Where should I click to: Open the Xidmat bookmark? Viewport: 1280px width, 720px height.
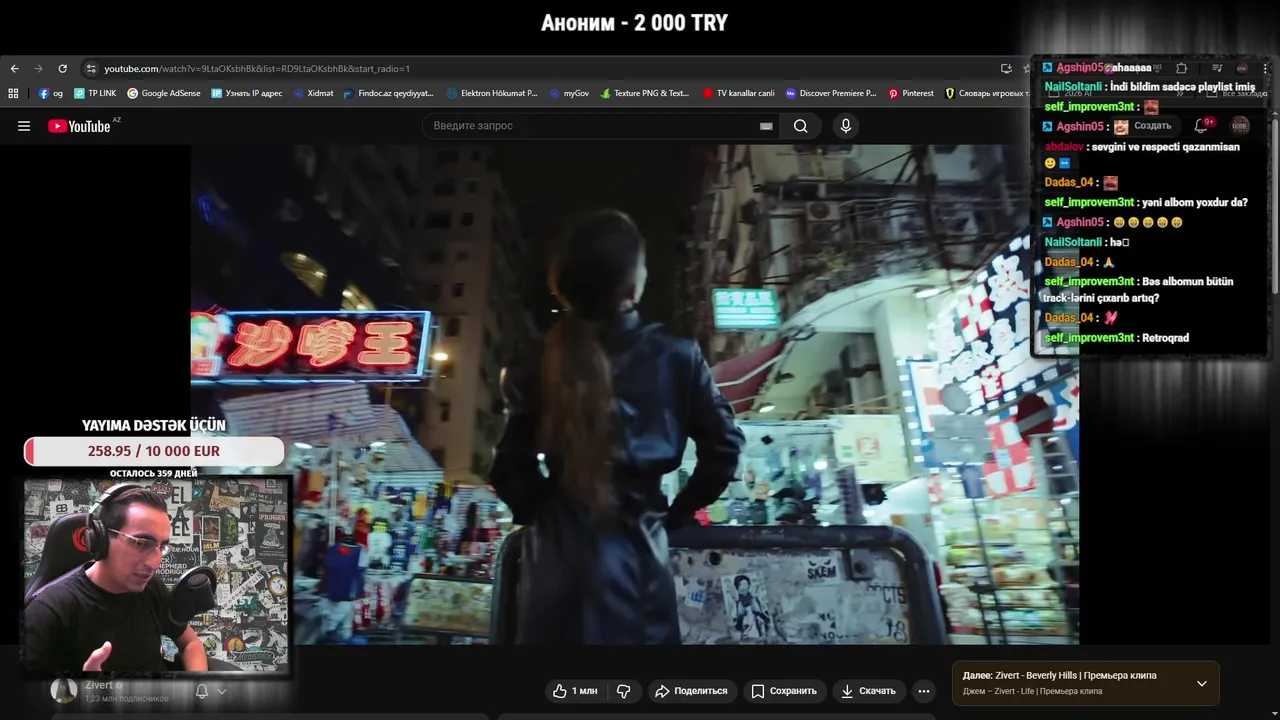(x=313, y=93)
